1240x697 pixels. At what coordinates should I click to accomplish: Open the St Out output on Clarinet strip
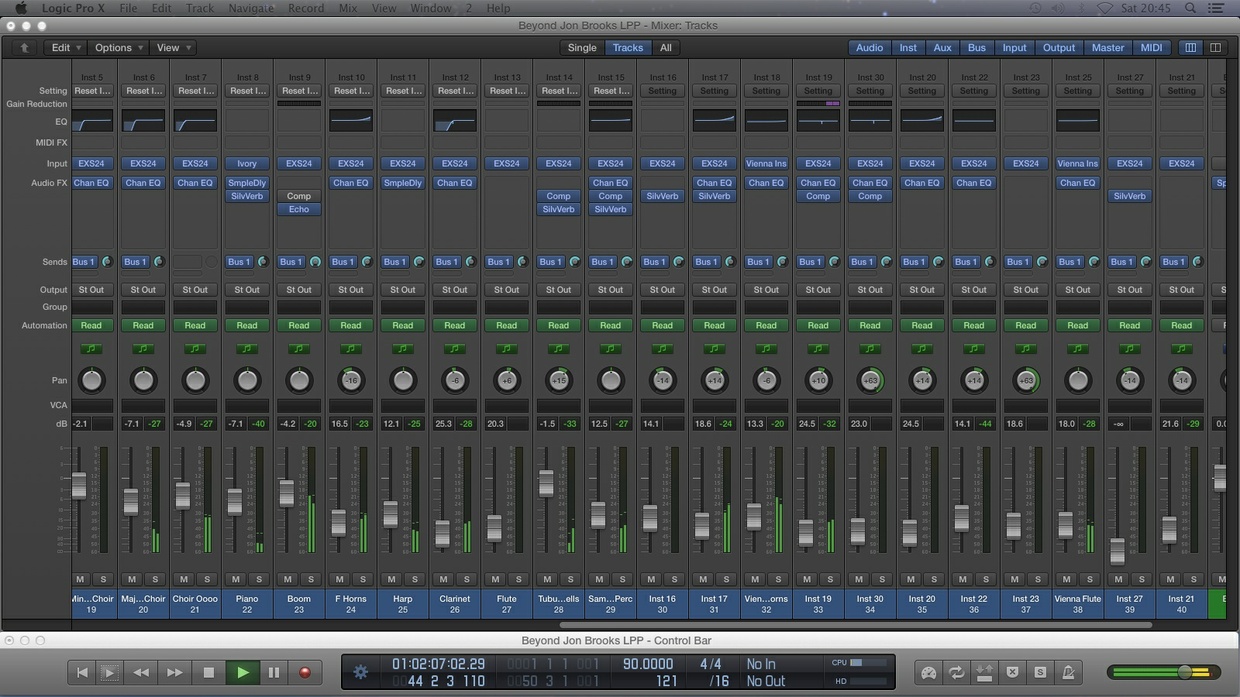click(x=455, y=290)
